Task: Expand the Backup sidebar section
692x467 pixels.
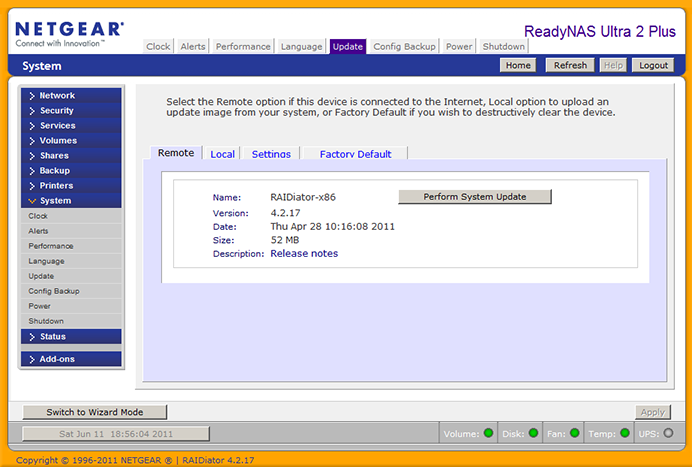Action: (71, 170)
